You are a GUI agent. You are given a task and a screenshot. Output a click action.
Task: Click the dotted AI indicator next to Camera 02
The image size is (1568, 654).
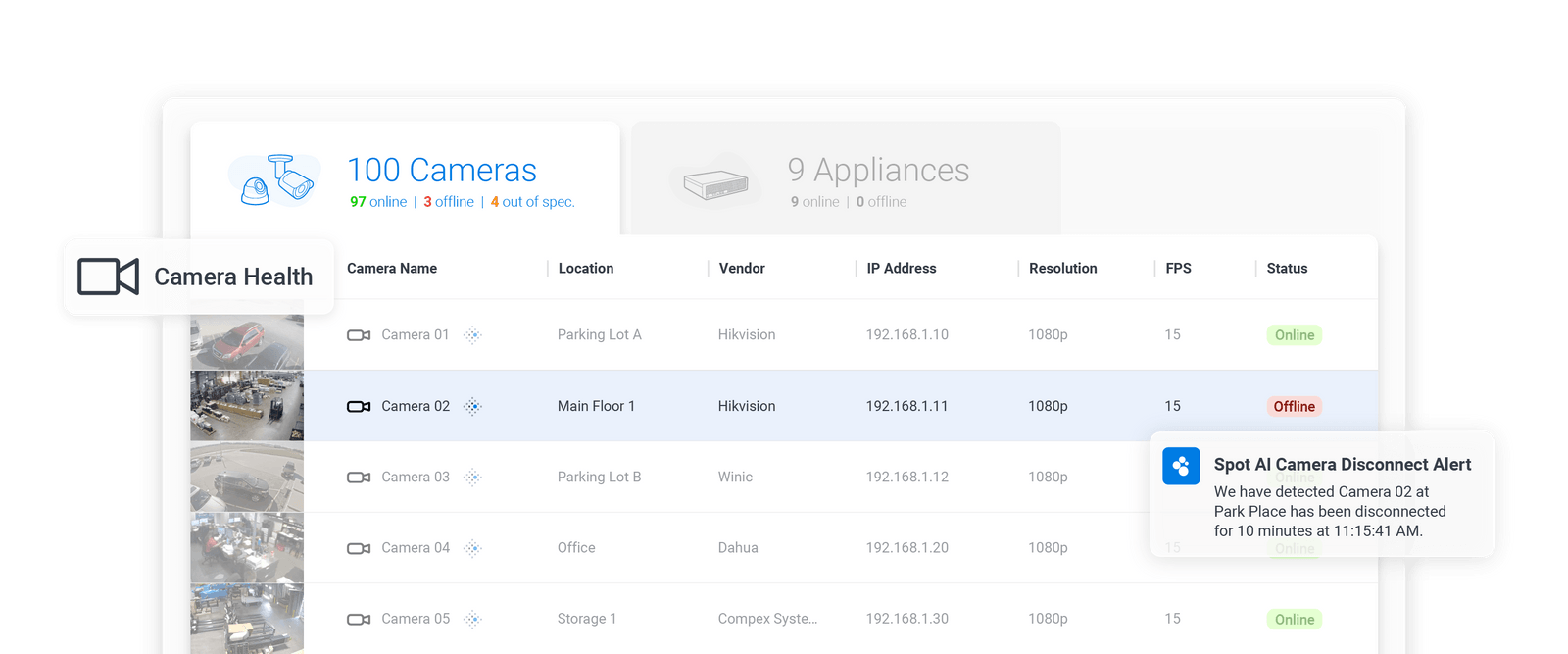point(473,406)
